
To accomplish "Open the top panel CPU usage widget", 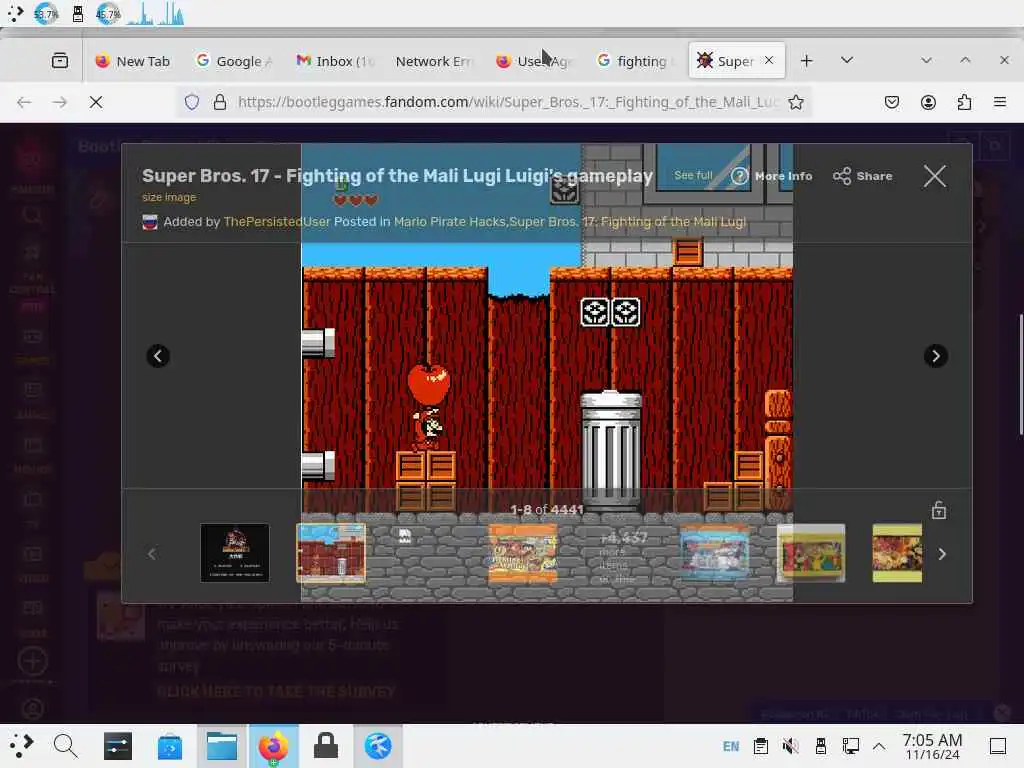I will point(46,13).
